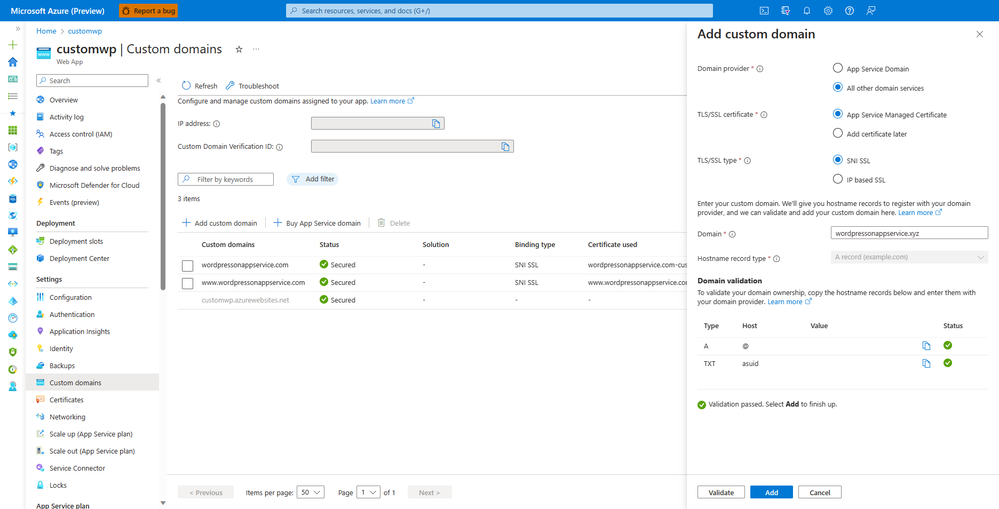Select App Service Managed Certificate option
The width and height of the screenshot is (999, 509).
[838, 115]
